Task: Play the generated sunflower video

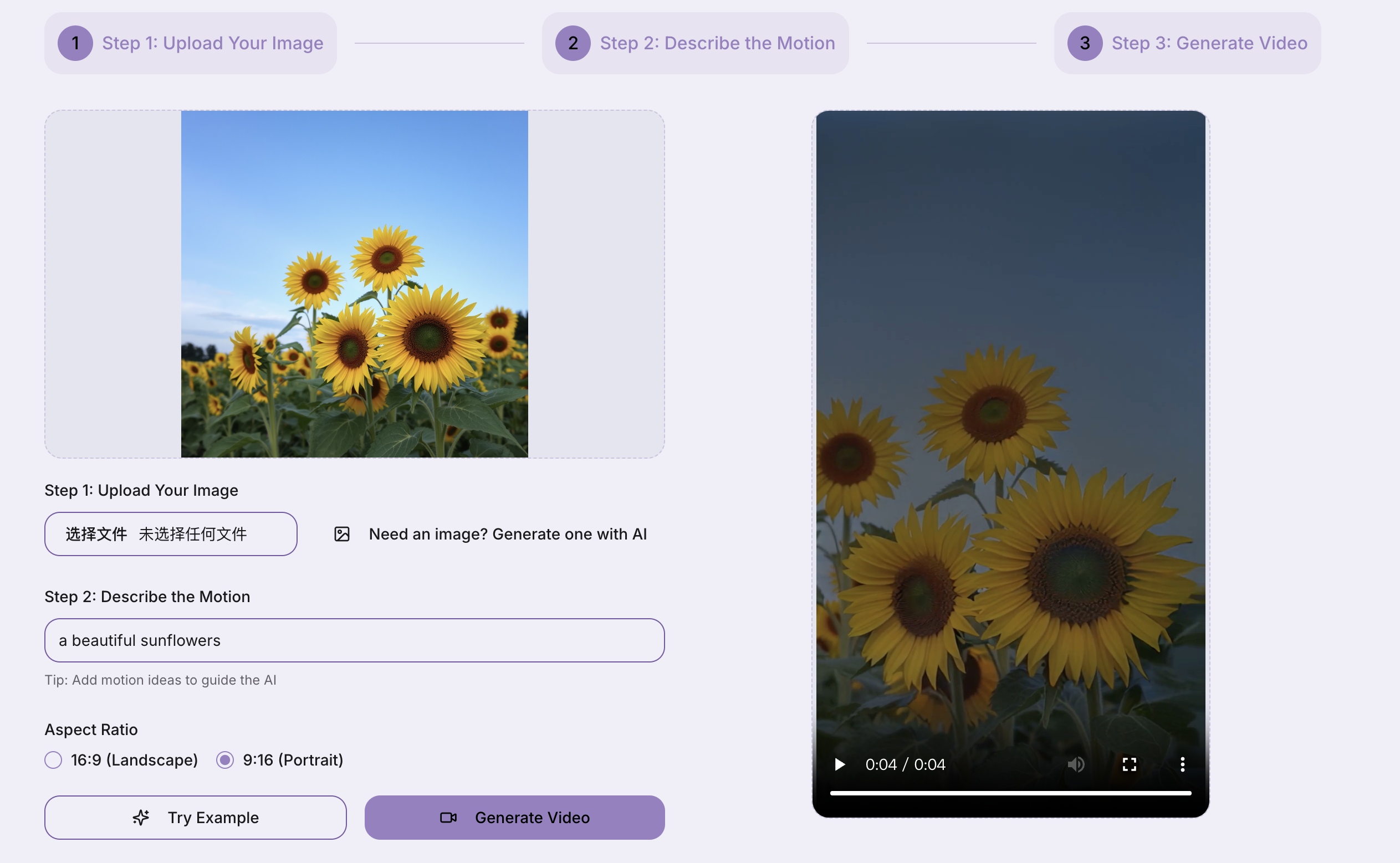Action: point(839,764)
